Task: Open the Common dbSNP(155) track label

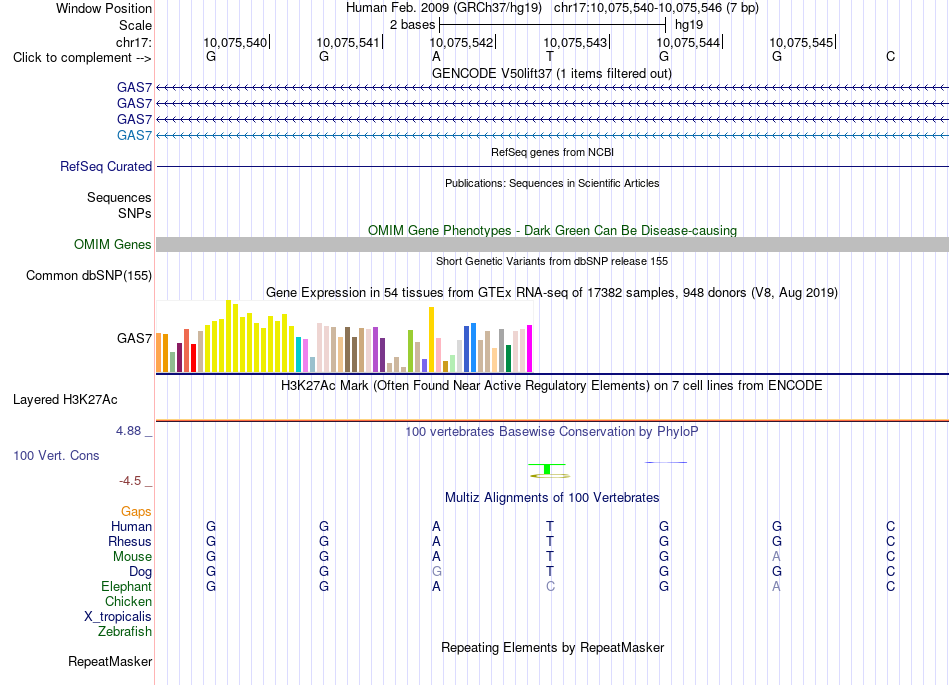Action: pyautogui.click(x=88, y=276)
